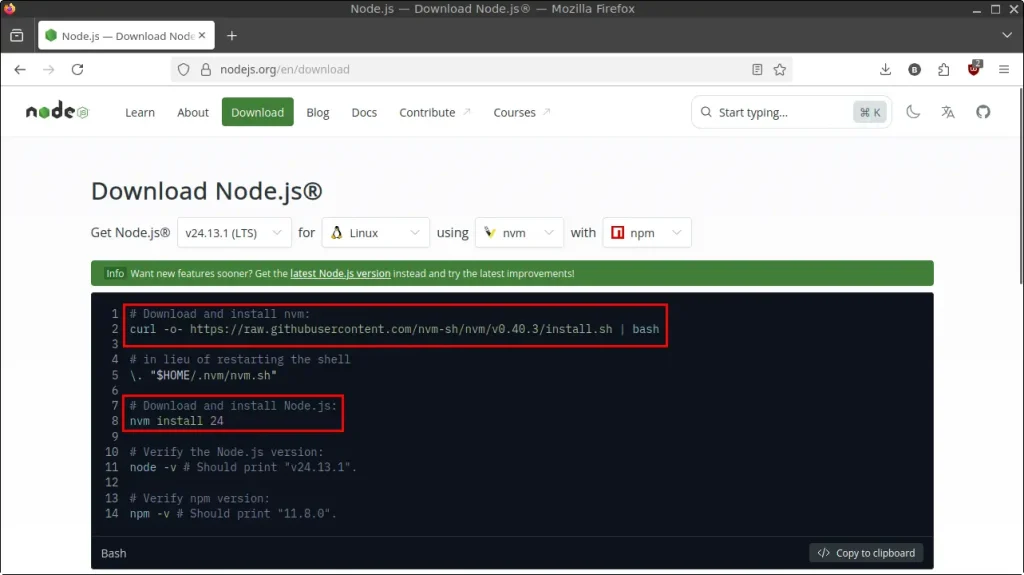The image size is (1024, 575).
Task: Toggle dark mode with the moon icon
Action: click(913, 112)
